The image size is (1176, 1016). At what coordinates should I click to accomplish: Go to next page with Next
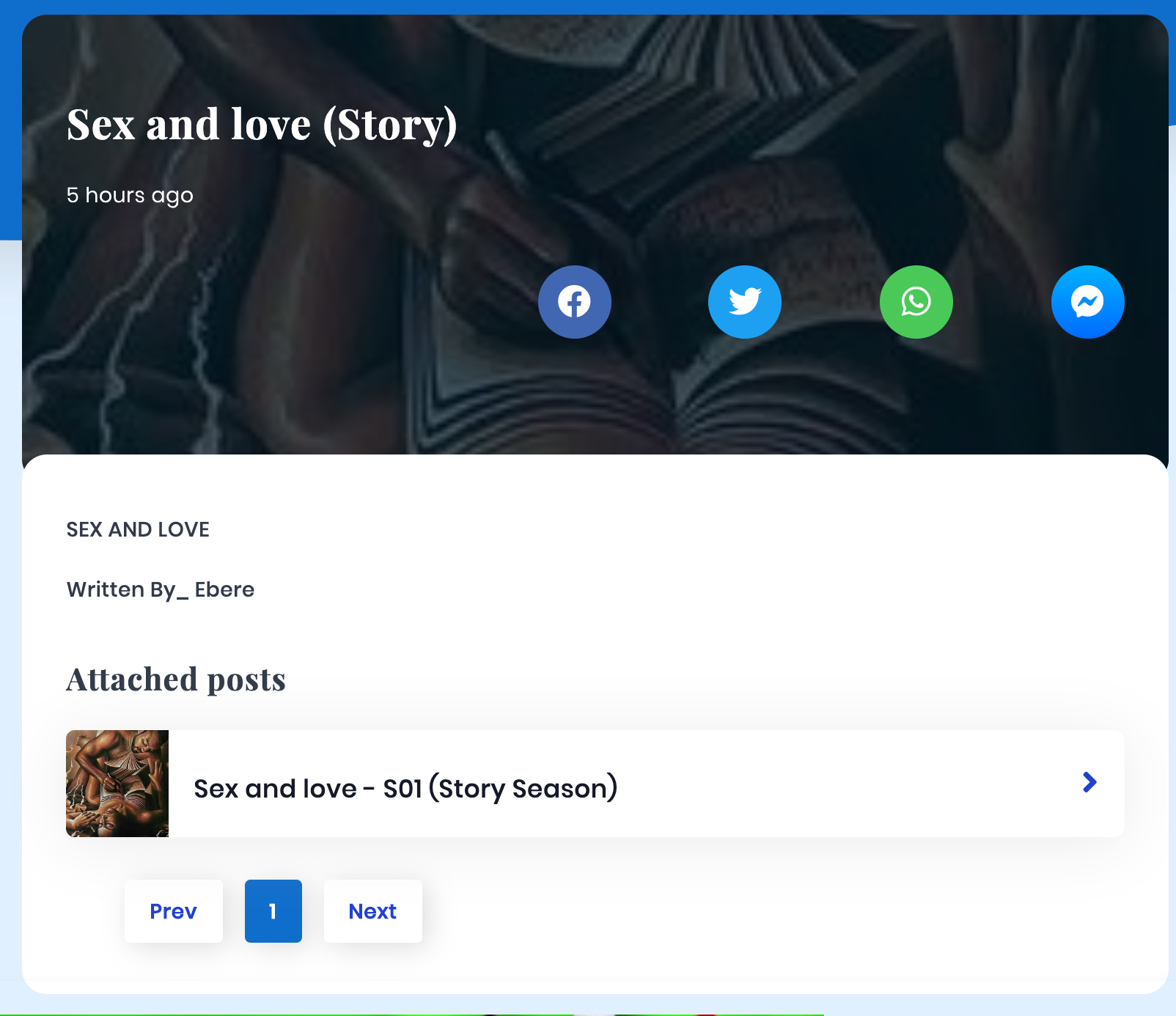click(373, 911)
